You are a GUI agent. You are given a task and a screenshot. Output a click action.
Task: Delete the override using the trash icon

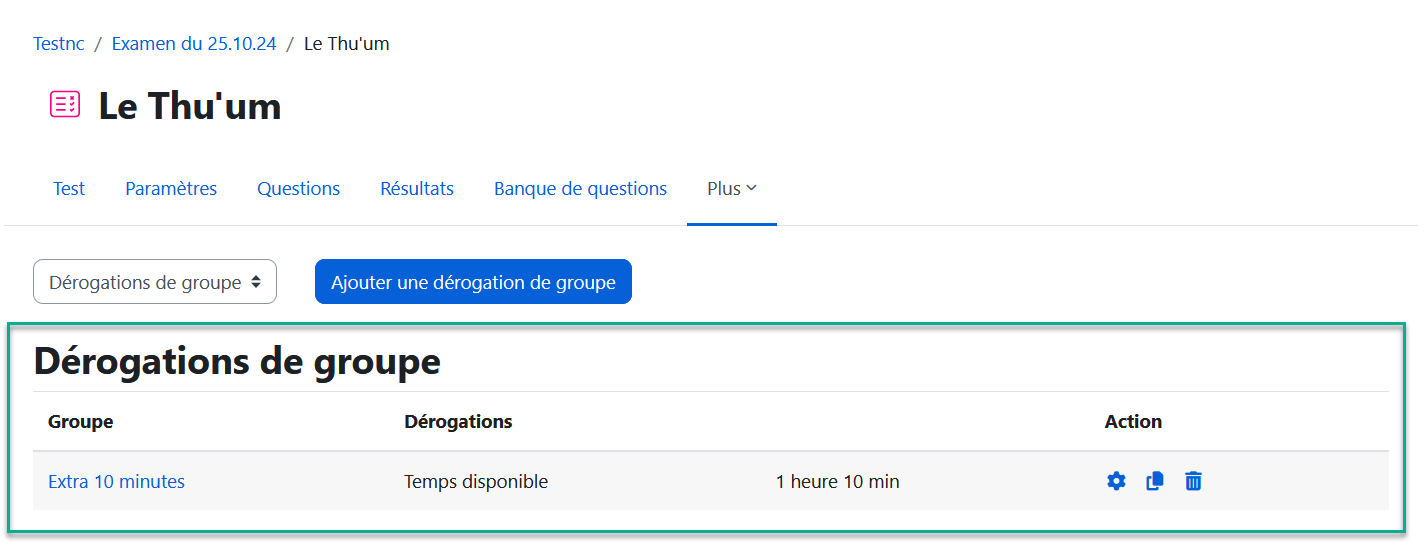[x=1193, y=481]
